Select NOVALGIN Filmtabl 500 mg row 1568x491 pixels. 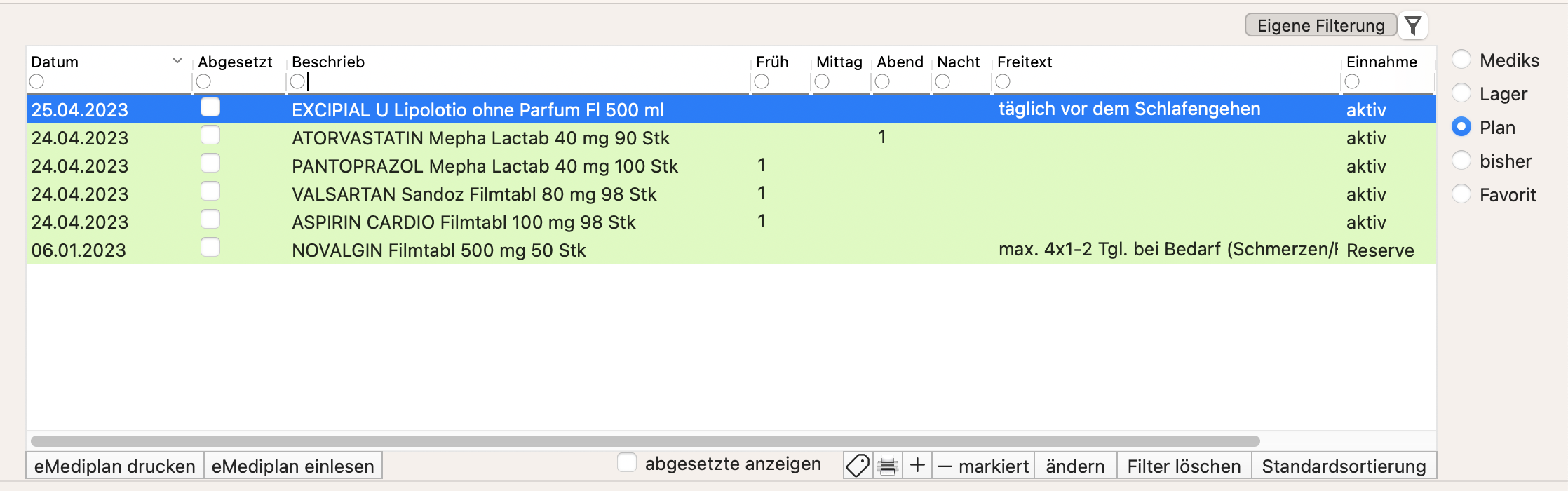tap(731, 250)
